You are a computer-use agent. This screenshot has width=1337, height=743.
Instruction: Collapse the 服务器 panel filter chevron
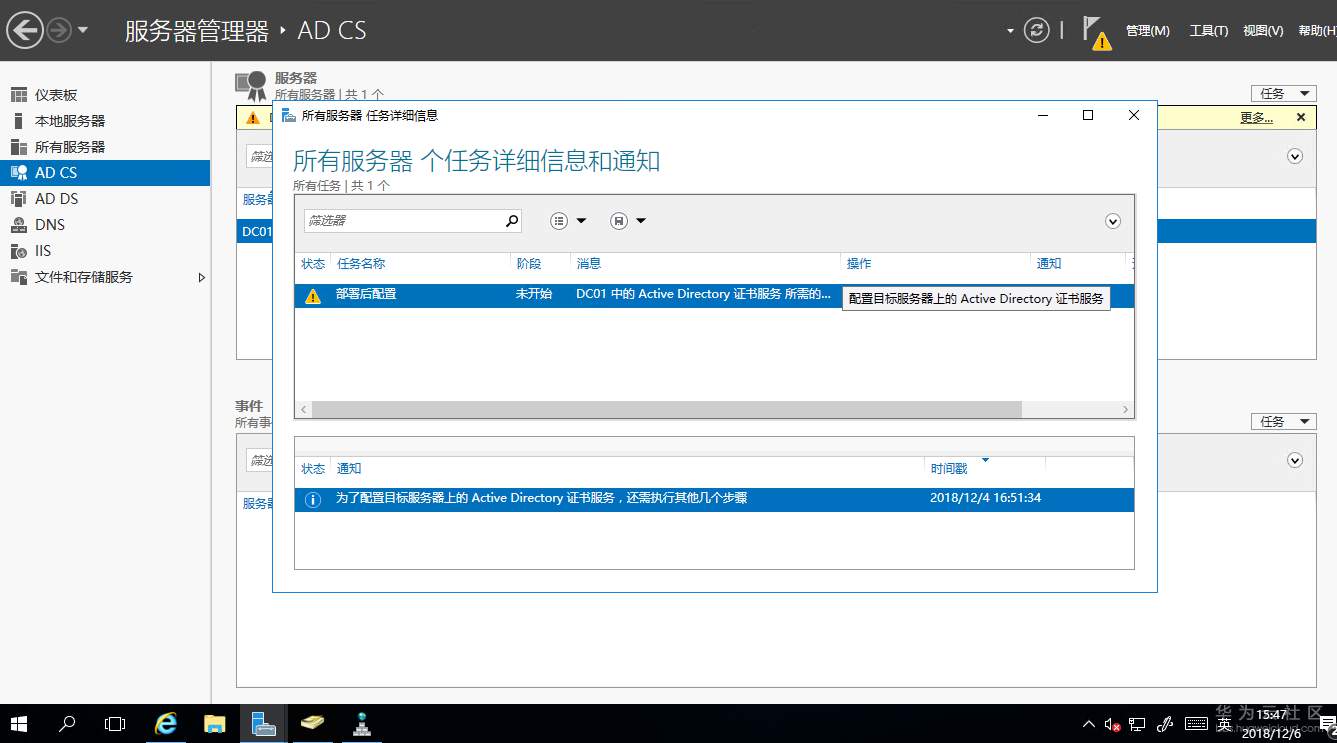pyautogui.click(x=1295, y=156)
